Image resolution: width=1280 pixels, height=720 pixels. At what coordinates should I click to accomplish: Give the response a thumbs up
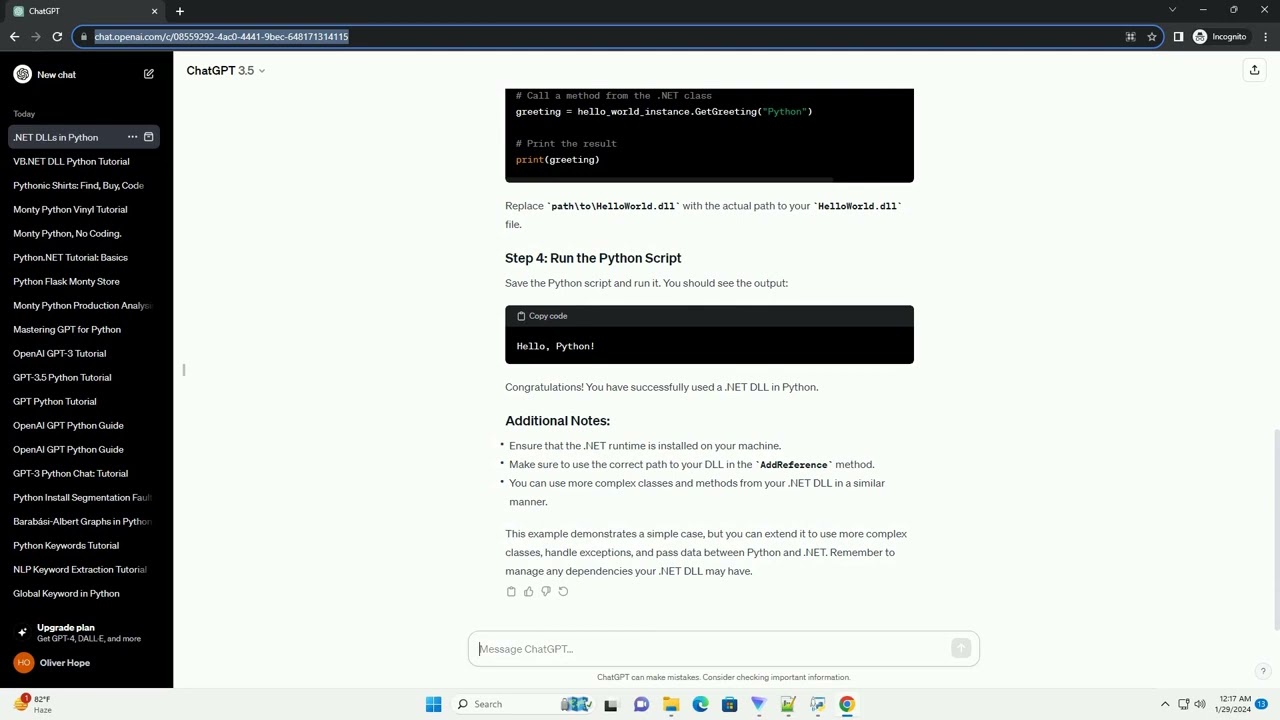tap(528, 592)
